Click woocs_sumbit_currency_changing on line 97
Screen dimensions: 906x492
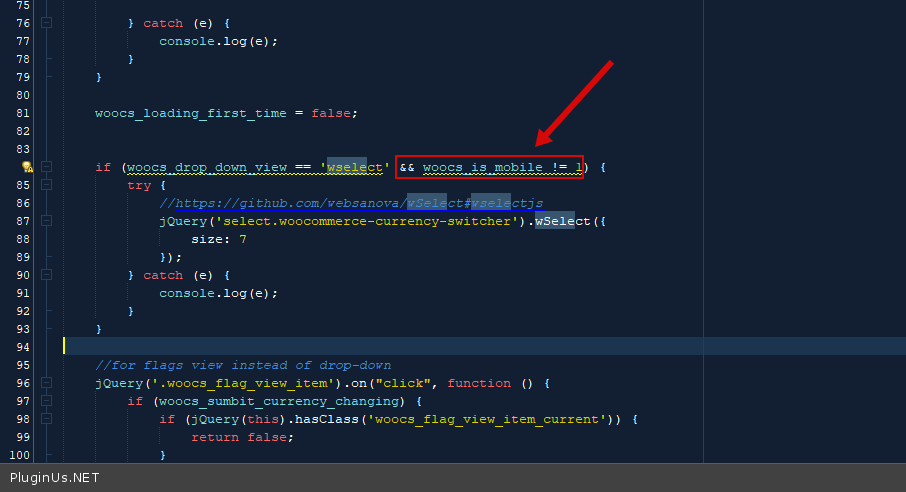[279, 401]
